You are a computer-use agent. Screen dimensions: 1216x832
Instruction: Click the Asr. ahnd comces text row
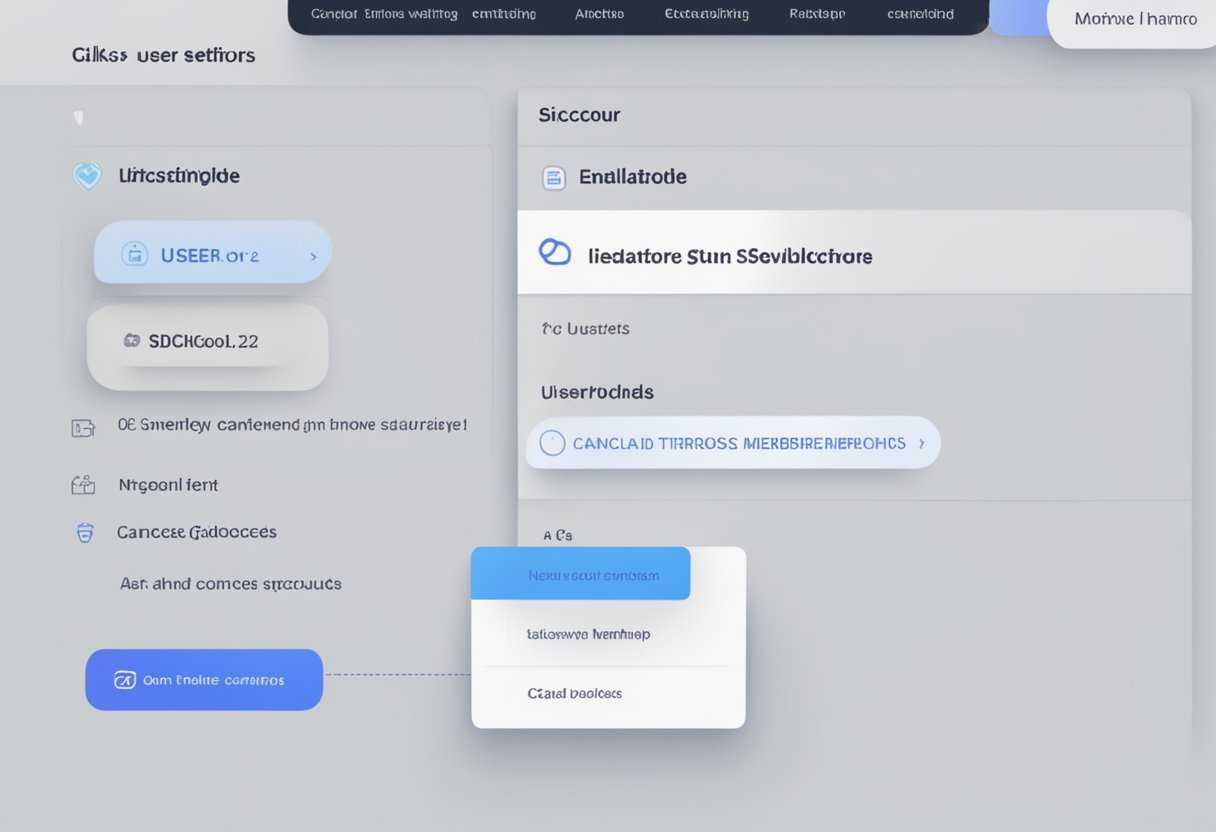230,583
